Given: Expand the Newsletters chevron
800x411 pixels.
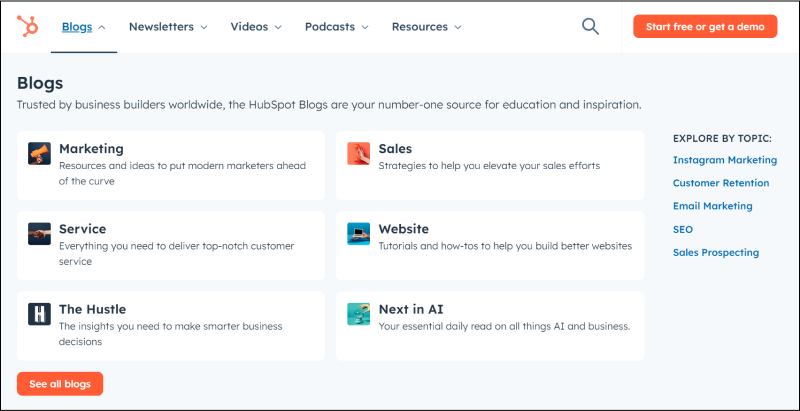Looking at the screenshot, I should click(x=204, y=28).
